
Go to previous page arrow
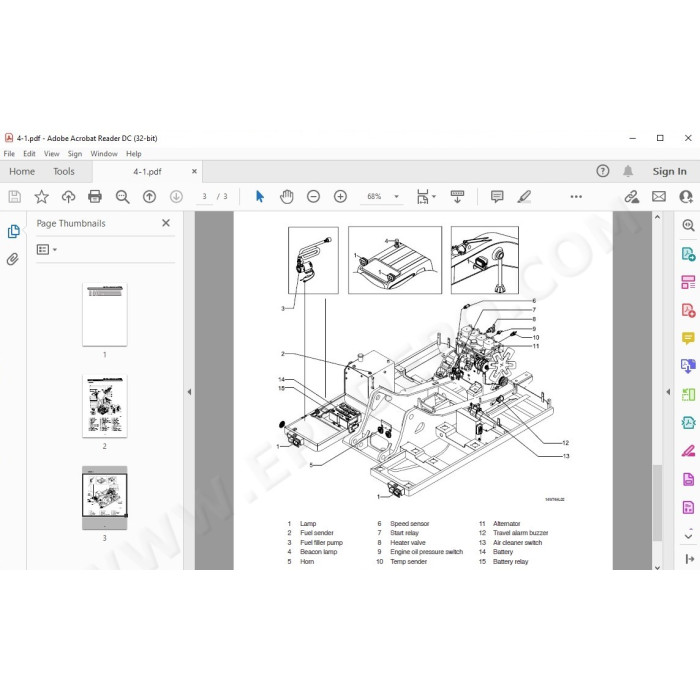149,196
